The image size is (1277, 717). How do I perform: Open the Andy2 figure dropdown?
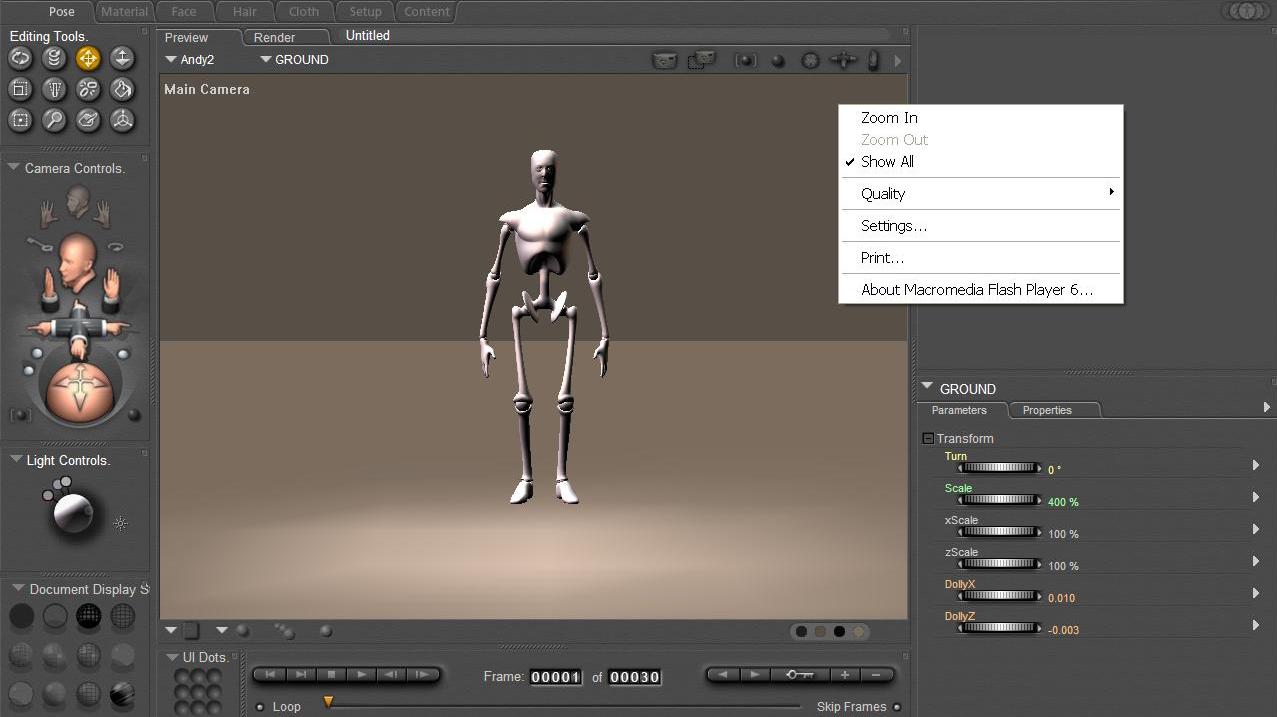[190, 60]
